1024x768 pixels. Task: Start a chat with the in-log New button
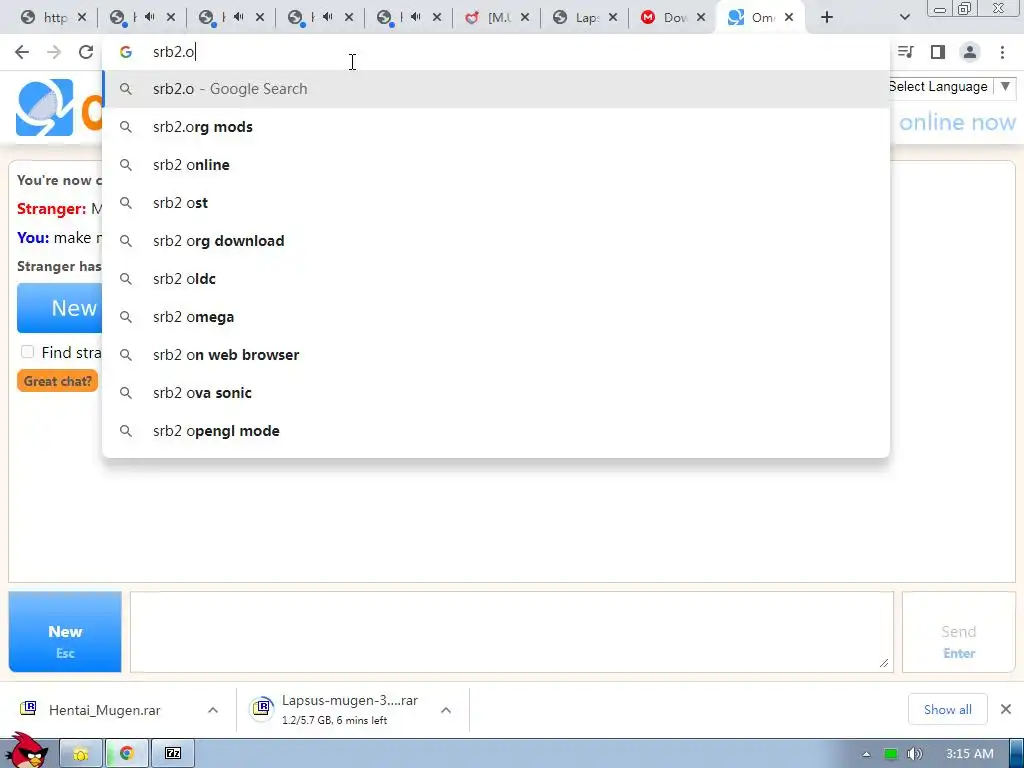click(60, 308)
